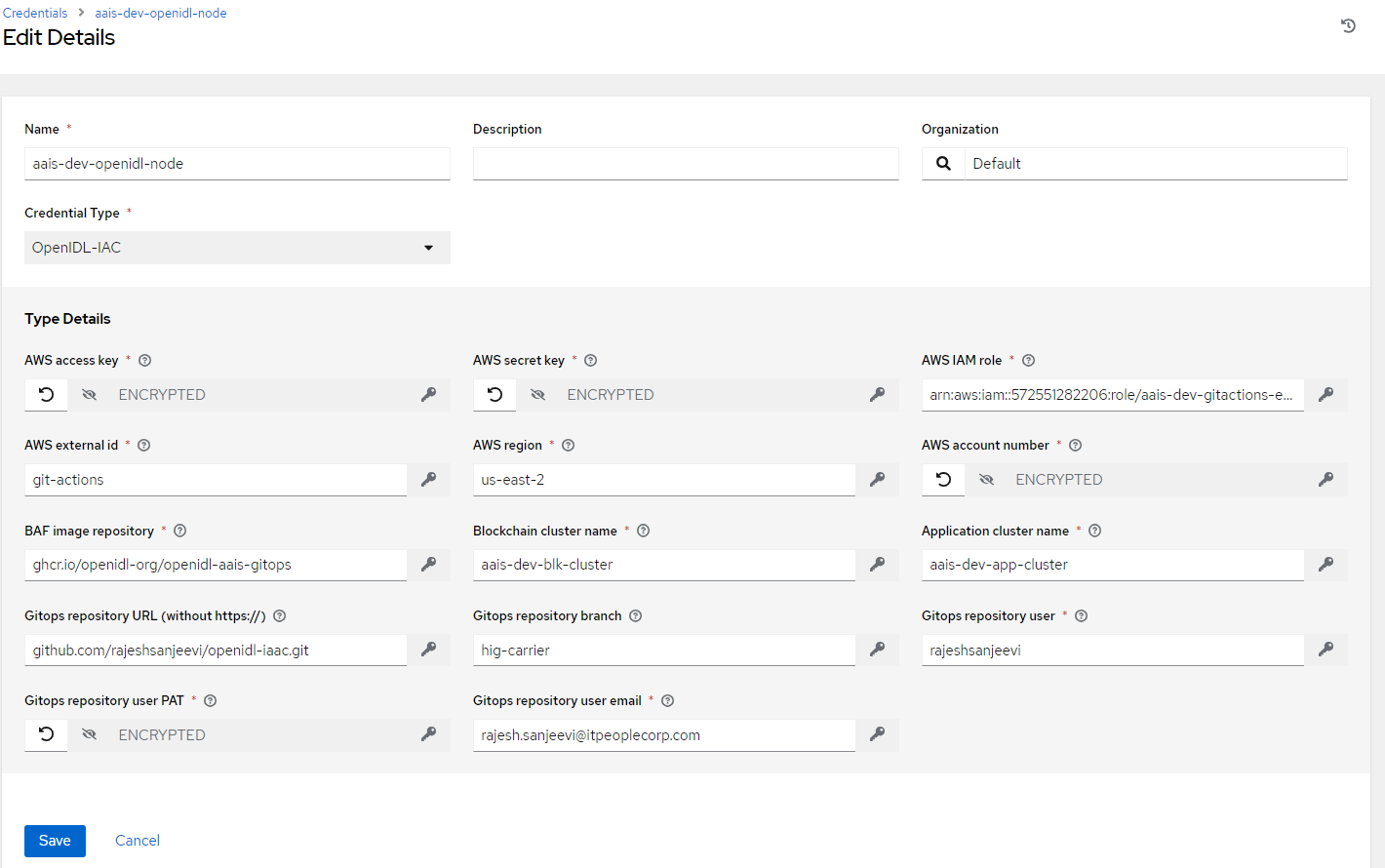Save the credential changes
Image resolution: width=1385 pixels, height=868 pixels.
55,841
